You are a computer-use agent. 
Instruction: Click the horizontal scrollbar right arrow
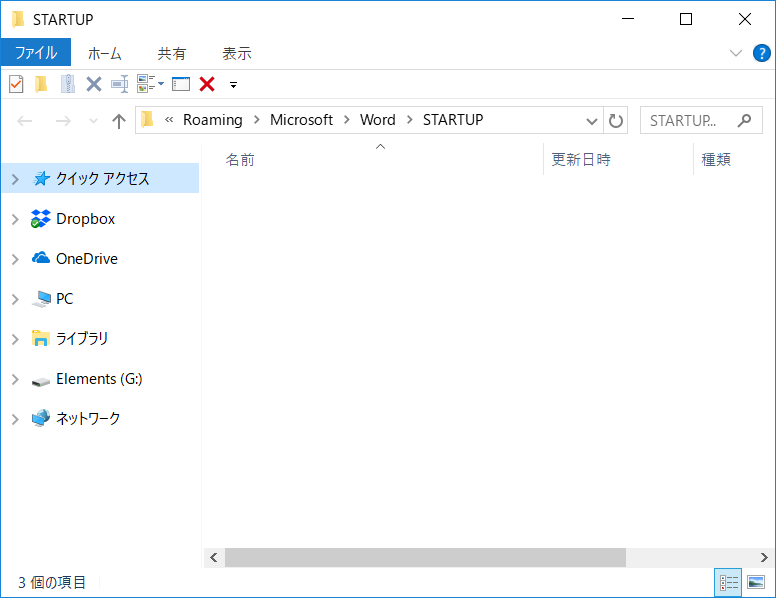pos(767,557)
